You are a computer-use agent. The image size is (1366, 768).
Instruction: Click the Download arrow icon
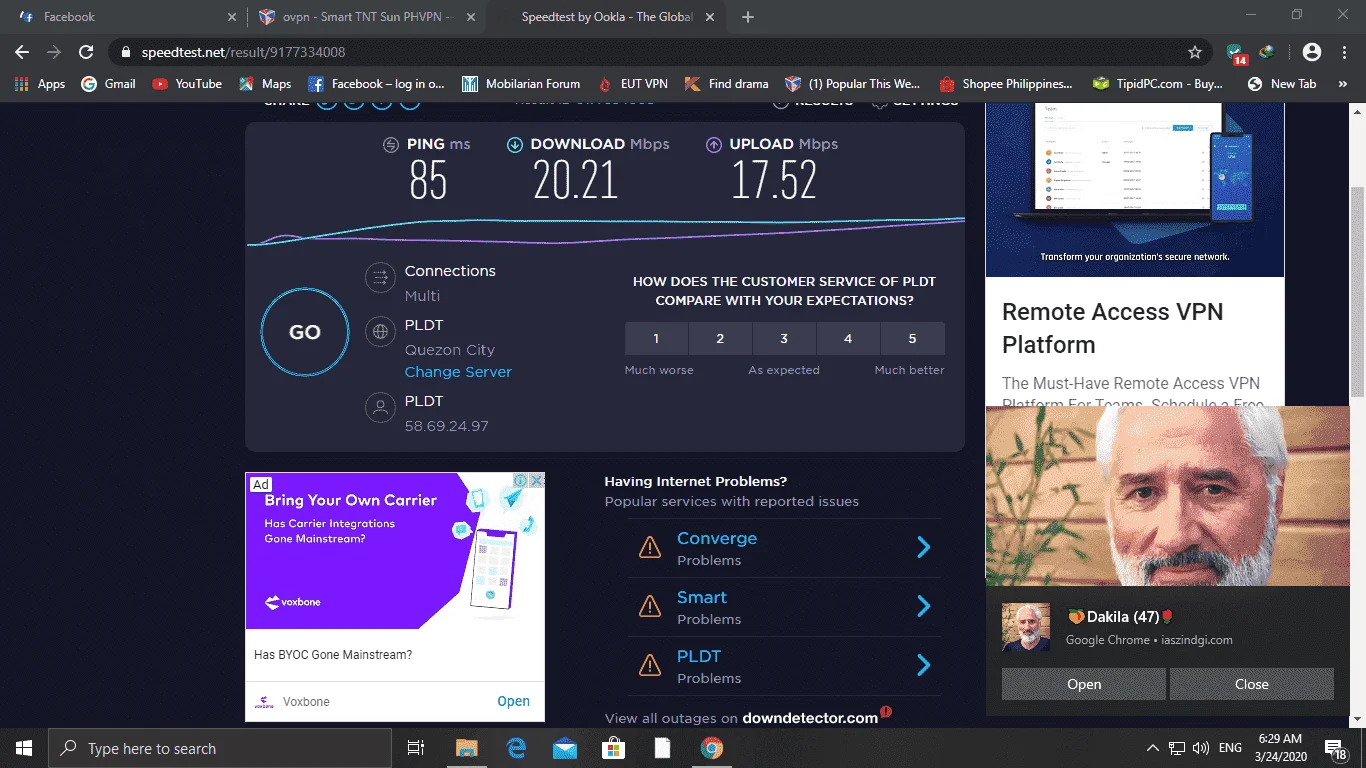pos(515,144)
